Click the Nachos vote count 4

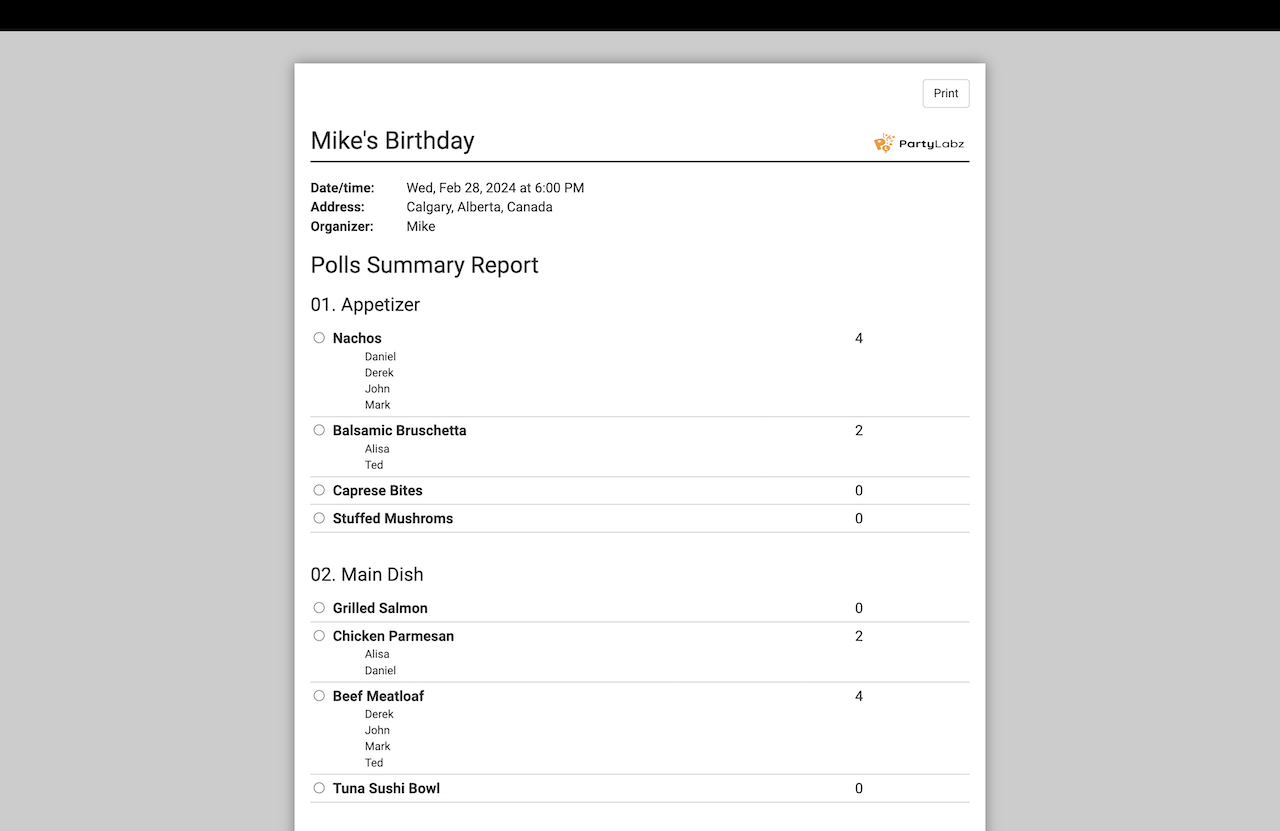click(859, 338)
